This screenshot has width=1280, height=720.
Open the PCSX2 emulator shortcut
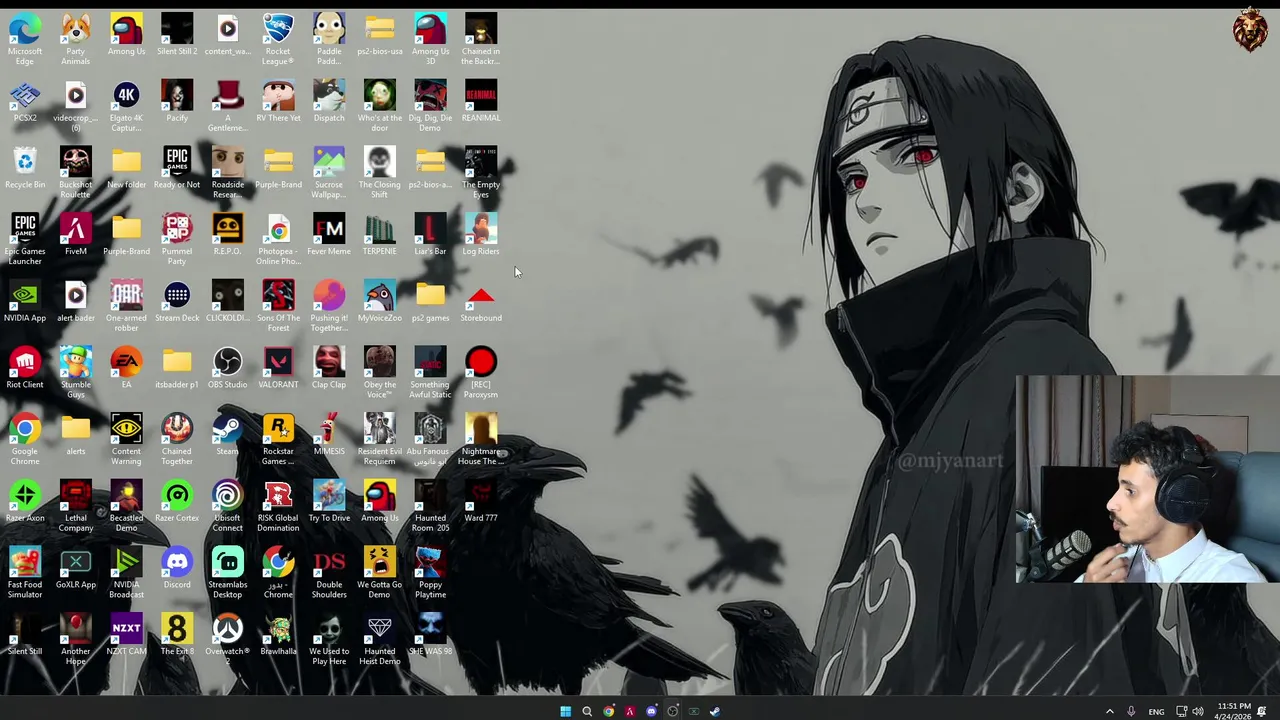(25, 102)
